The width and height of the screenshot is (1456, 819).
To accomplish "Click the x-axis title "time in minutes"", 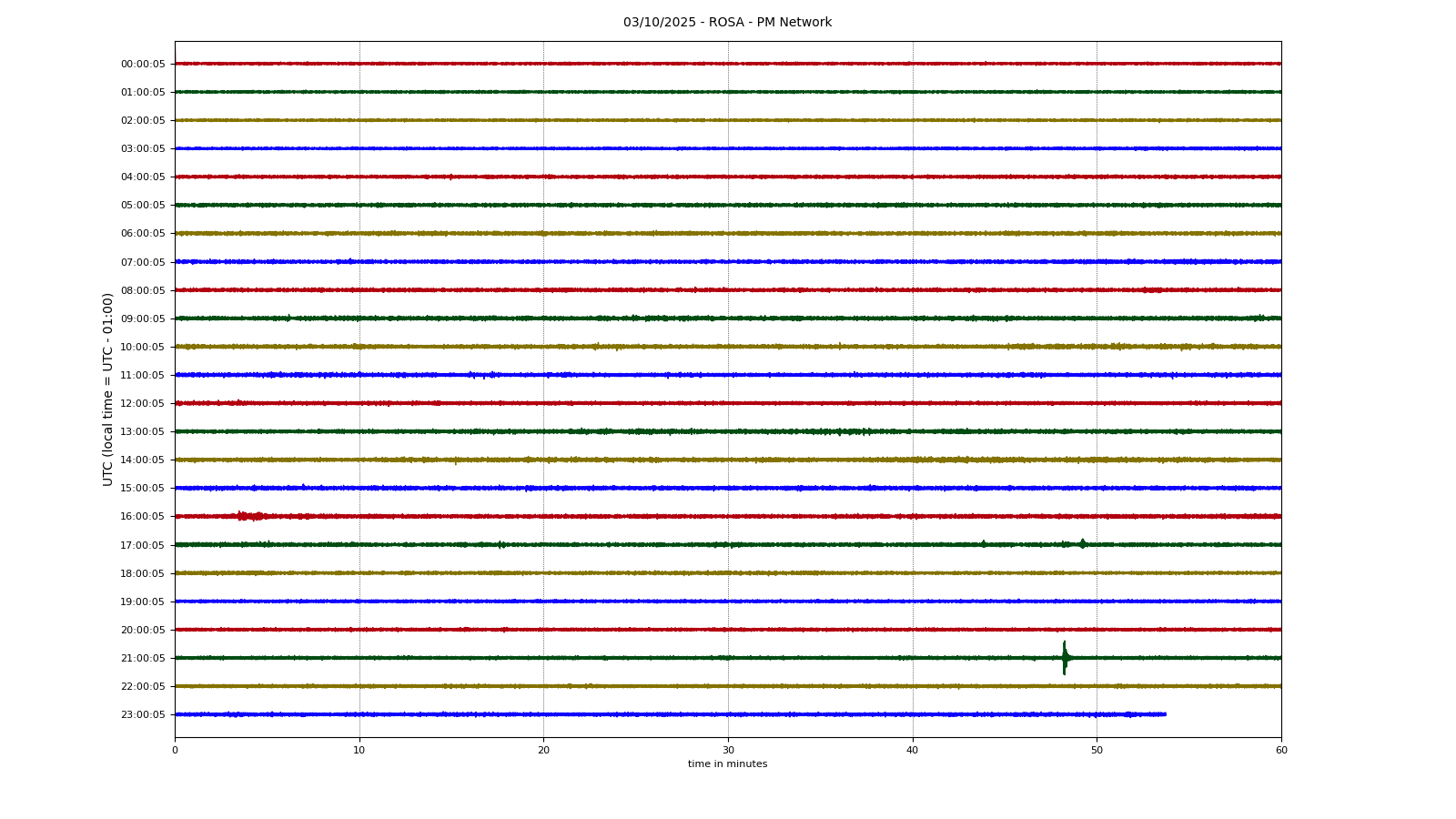I will 727,764.
